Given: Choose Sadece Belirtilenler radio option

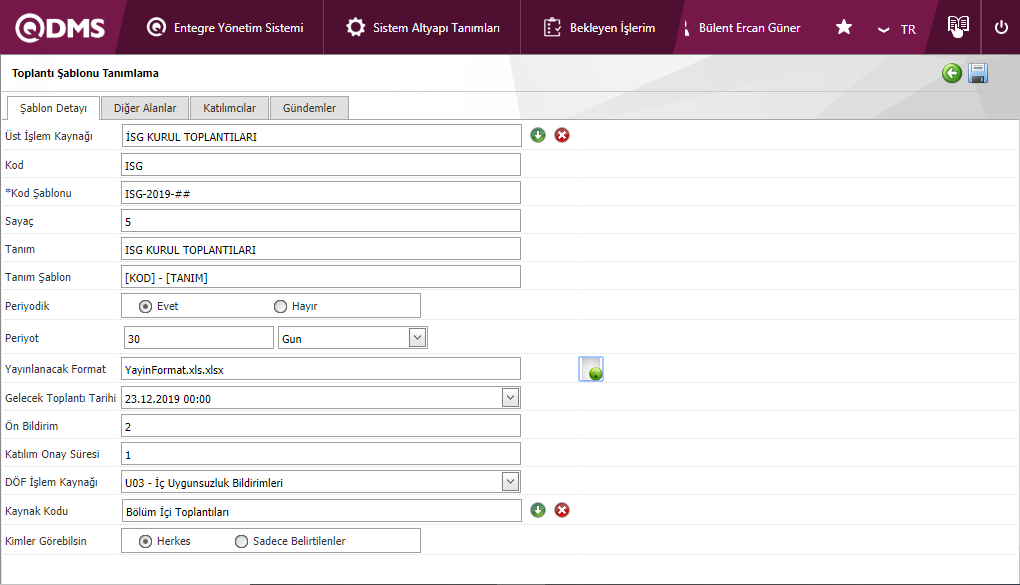Looking at the screenshot, I should click(241, 541).
